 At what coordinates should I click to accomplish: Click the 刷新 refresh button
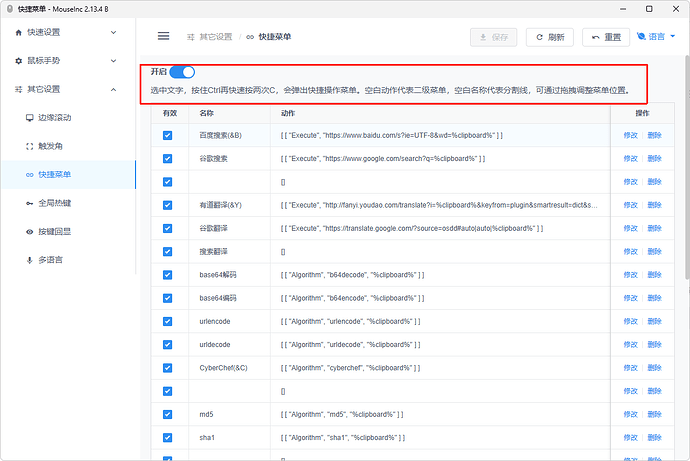tap(550, 37)
